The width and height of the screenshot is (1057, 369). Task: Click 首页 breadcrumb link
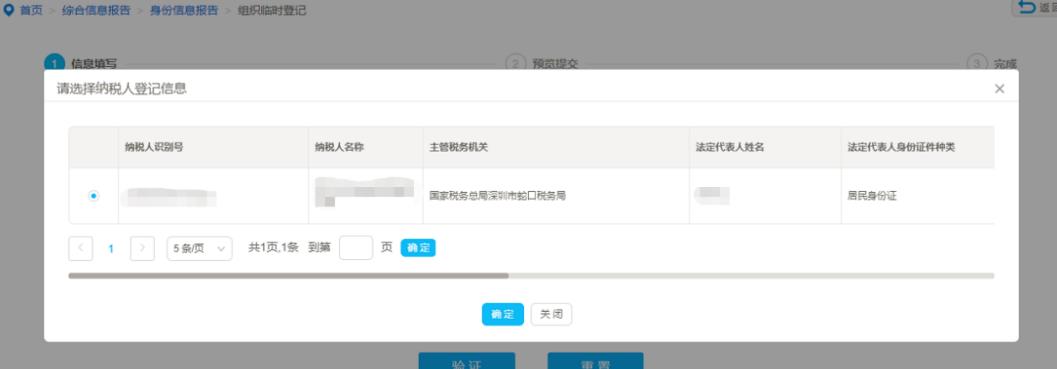pyautogui.click(x=31, y=11)
